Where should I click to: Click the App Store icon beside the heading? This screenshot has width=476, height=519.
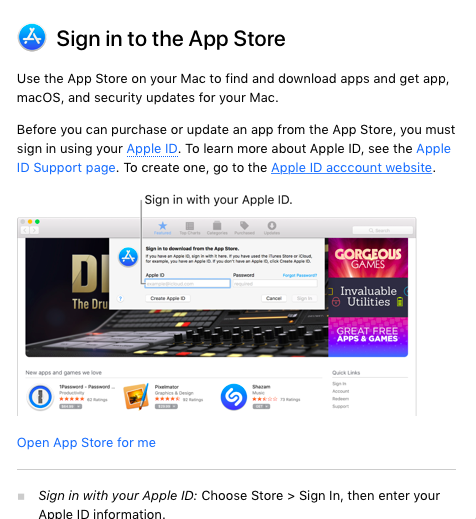pyautogui.click(x=32, y=37)
